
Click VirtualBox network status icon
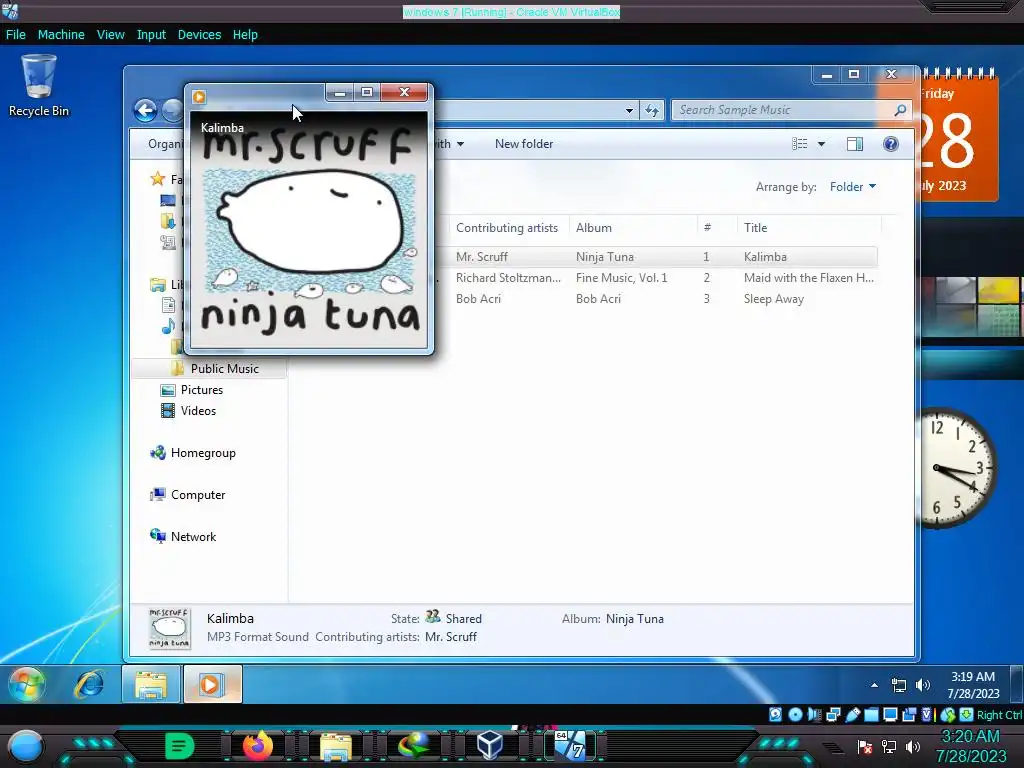click(x=833, y=714)
